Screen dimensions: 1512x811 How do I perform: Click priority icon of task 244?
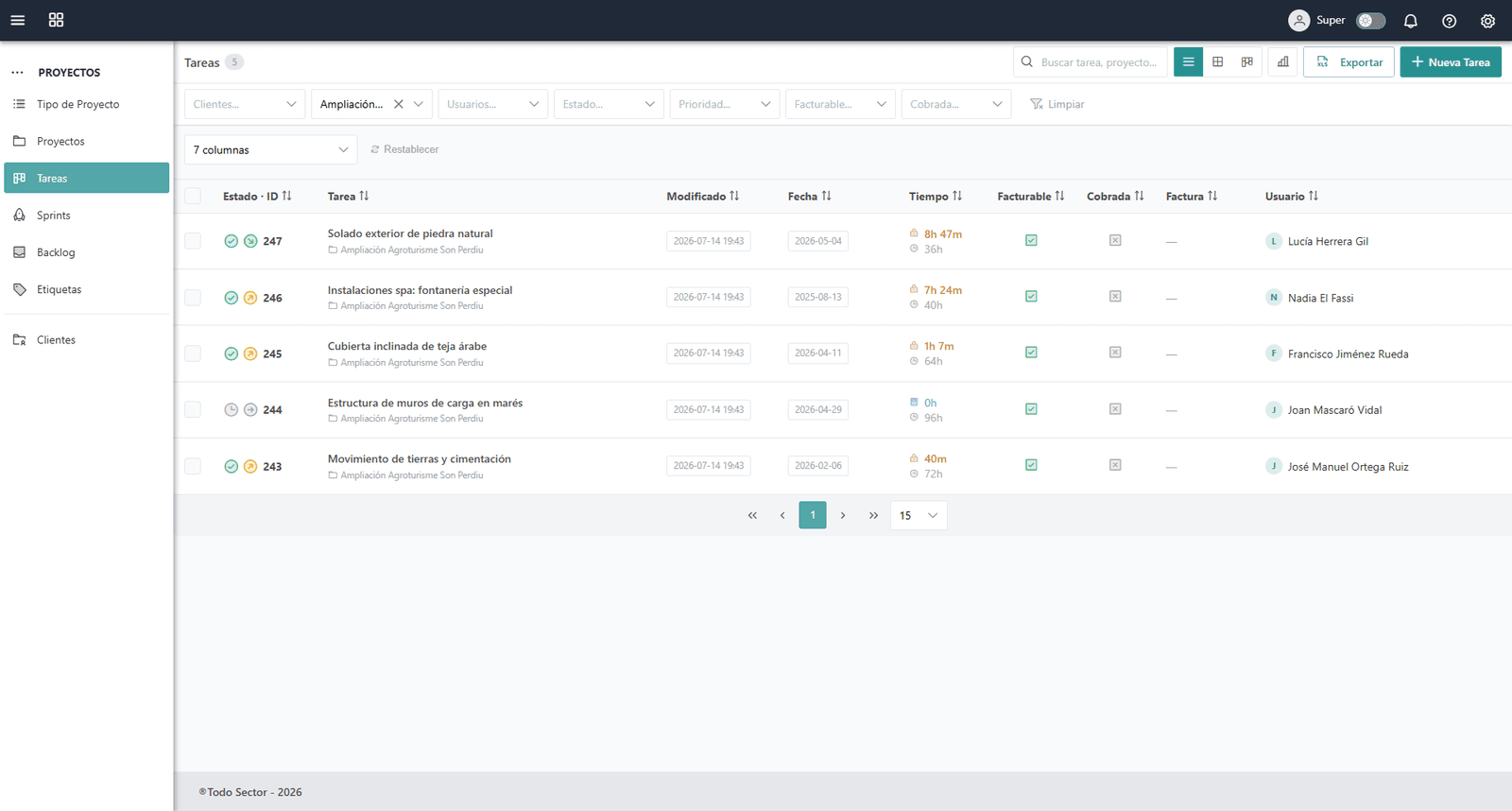point(250,409)
